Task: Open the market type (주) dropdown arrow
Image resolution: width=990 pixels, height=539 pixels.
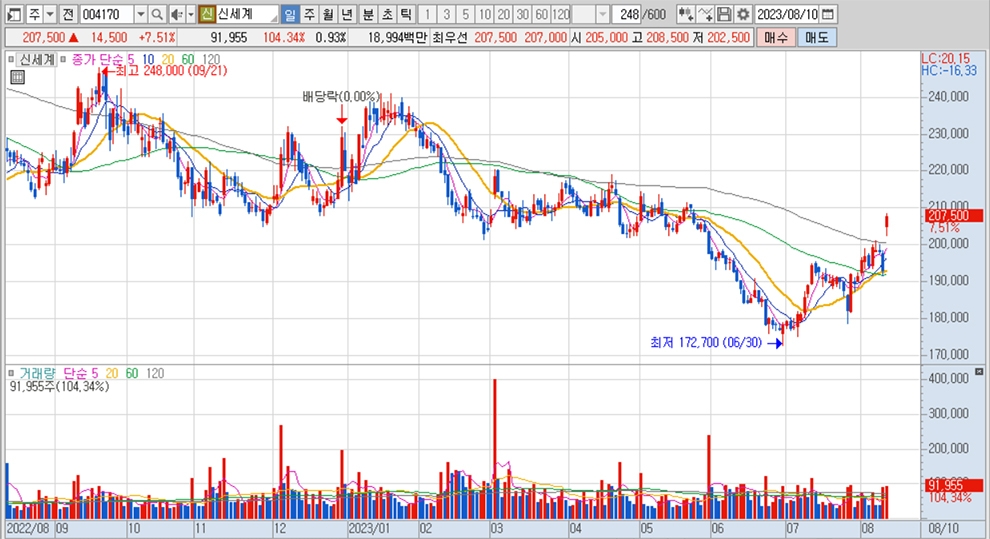Action: coord(49,14)
